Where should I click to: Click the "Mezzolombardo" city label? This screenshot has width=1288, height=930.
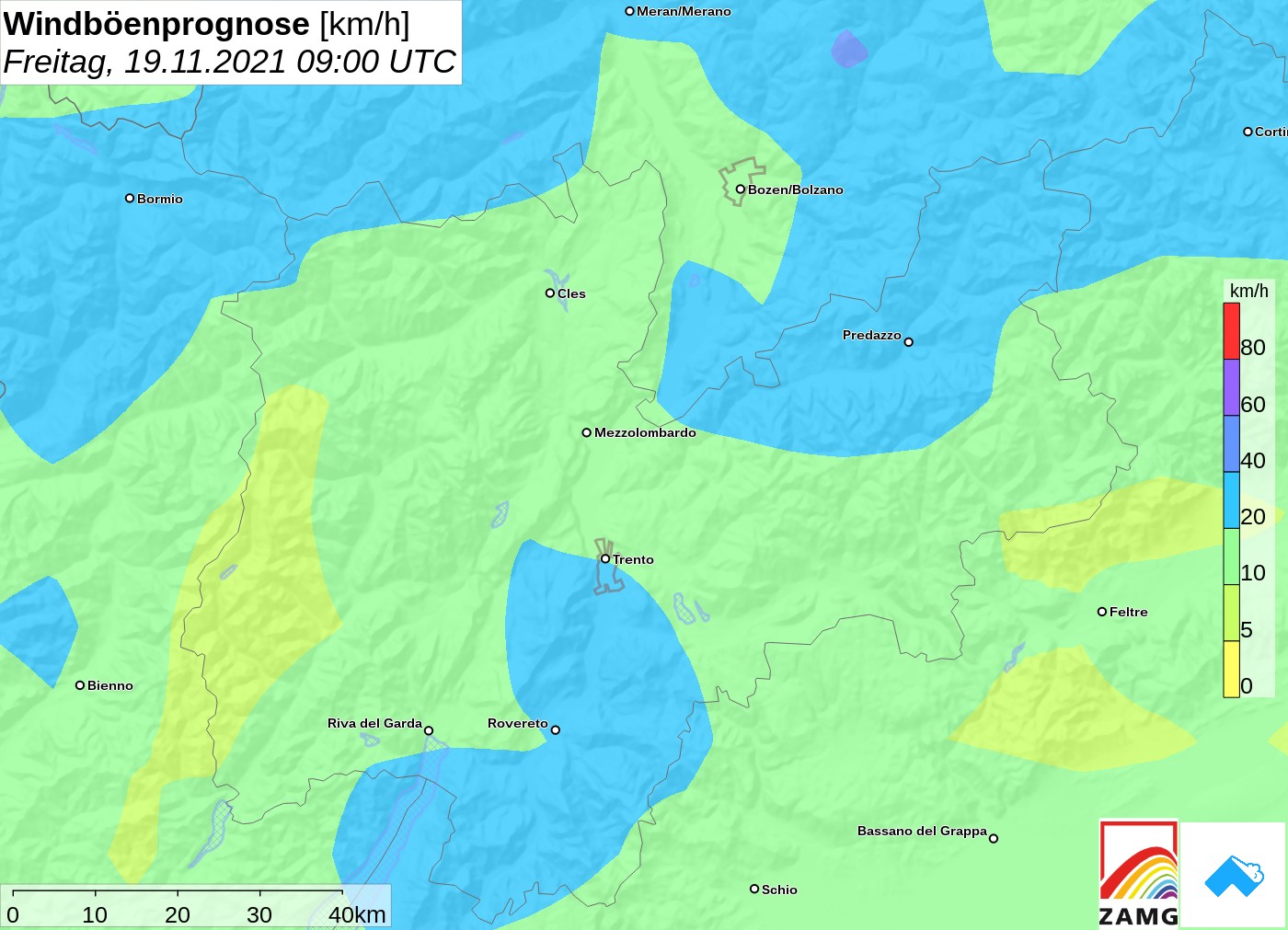click(645, 433)
